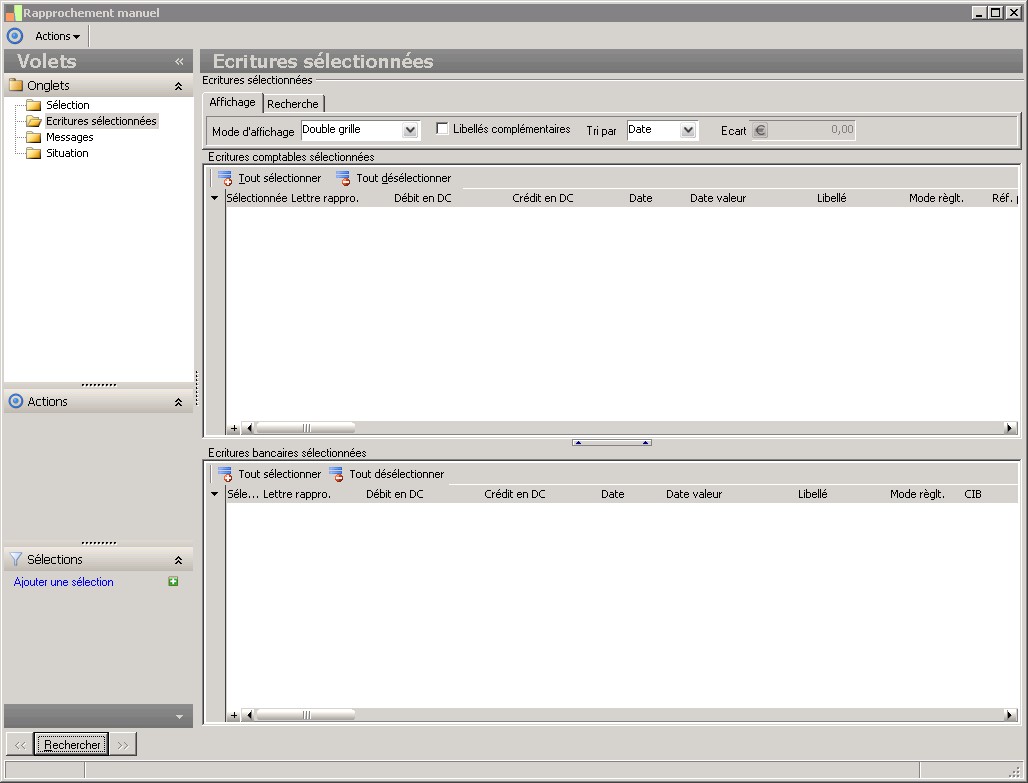Click the green Ajouter une sélection plus icon
Screen dimensions: 1028x783
[173, 581]
